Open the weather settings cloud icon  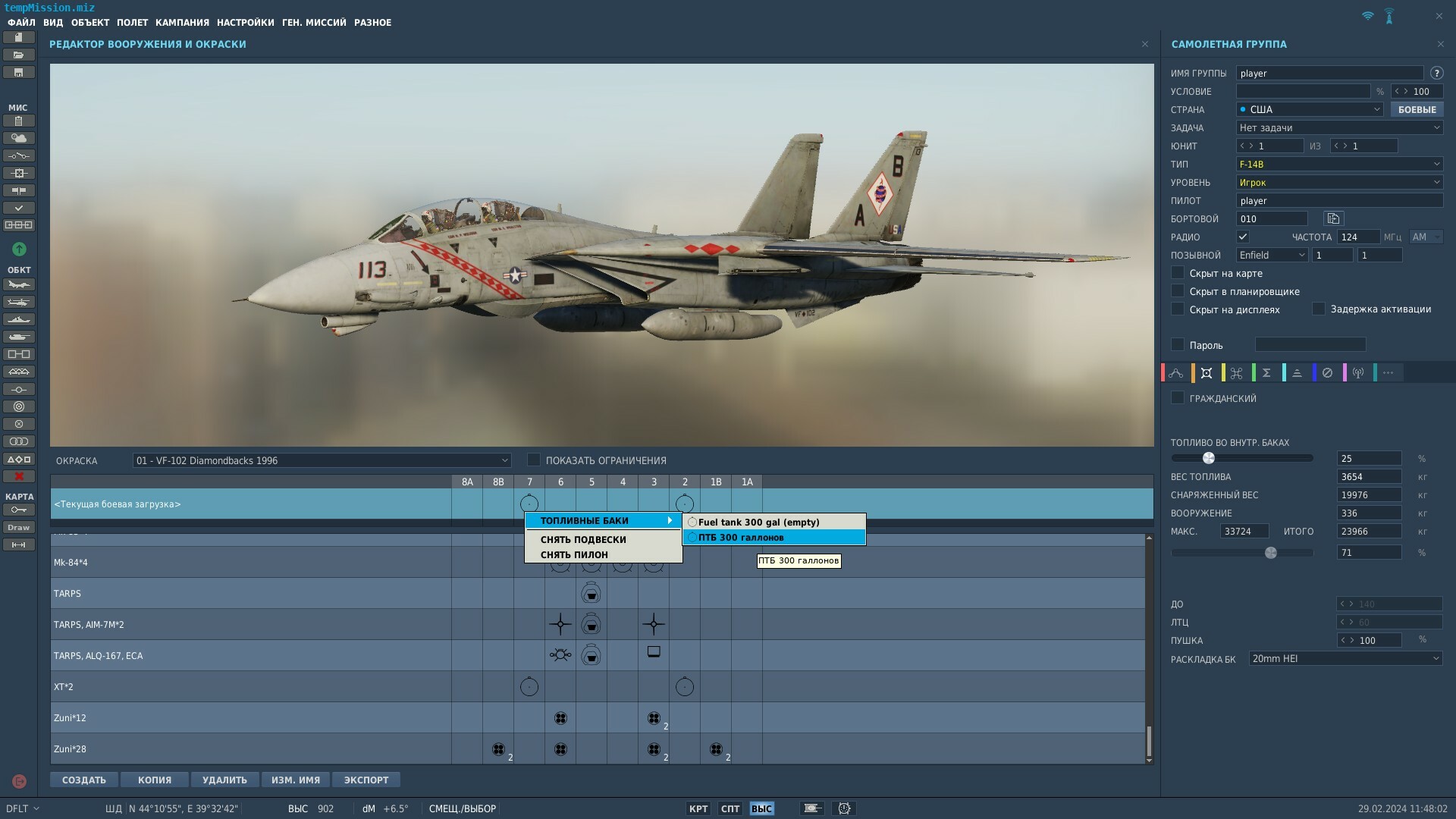(19, 138)
